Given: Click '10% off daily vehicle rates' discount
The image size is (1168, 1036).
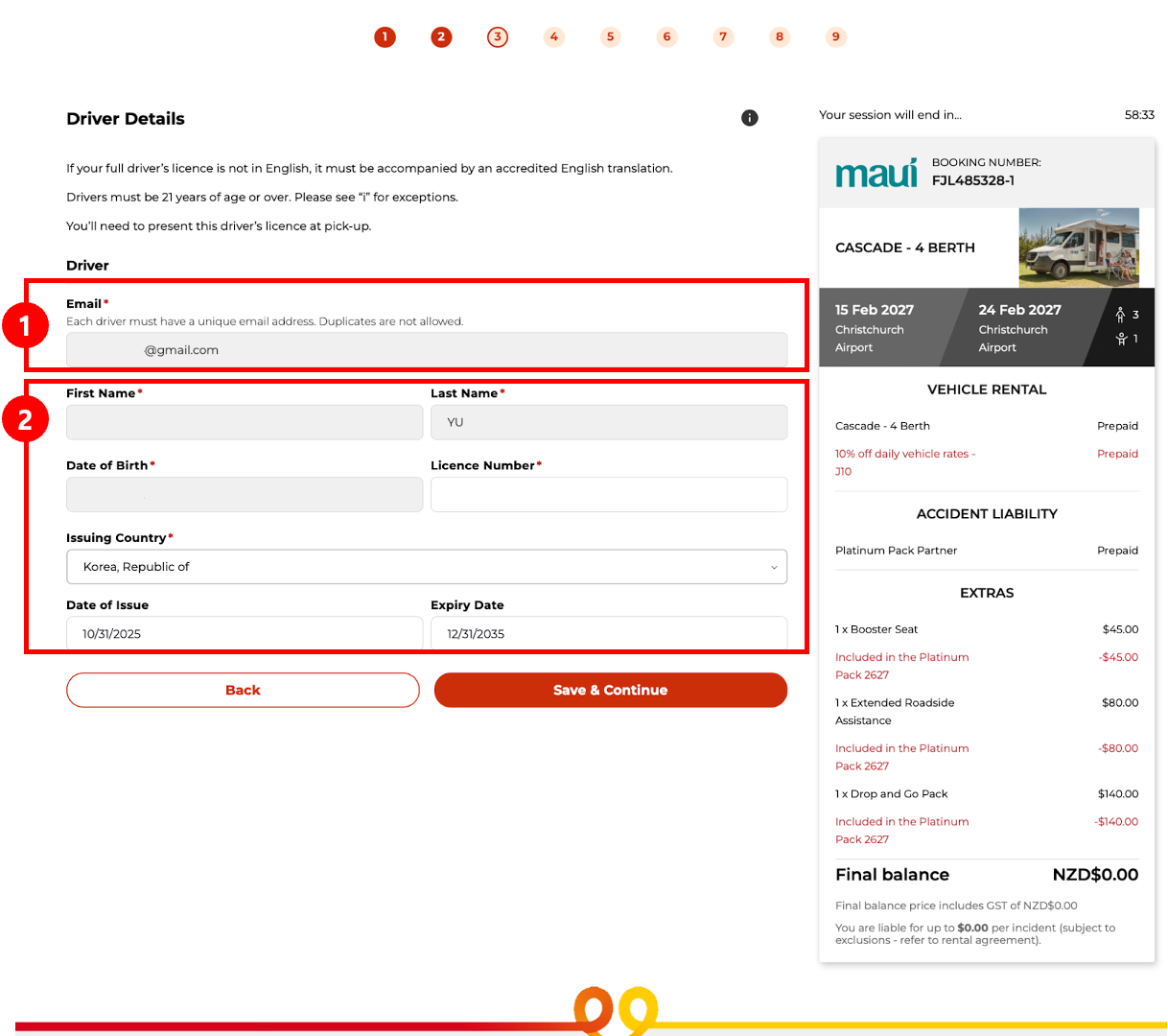Looking at the screenshot, I should 905,462.
